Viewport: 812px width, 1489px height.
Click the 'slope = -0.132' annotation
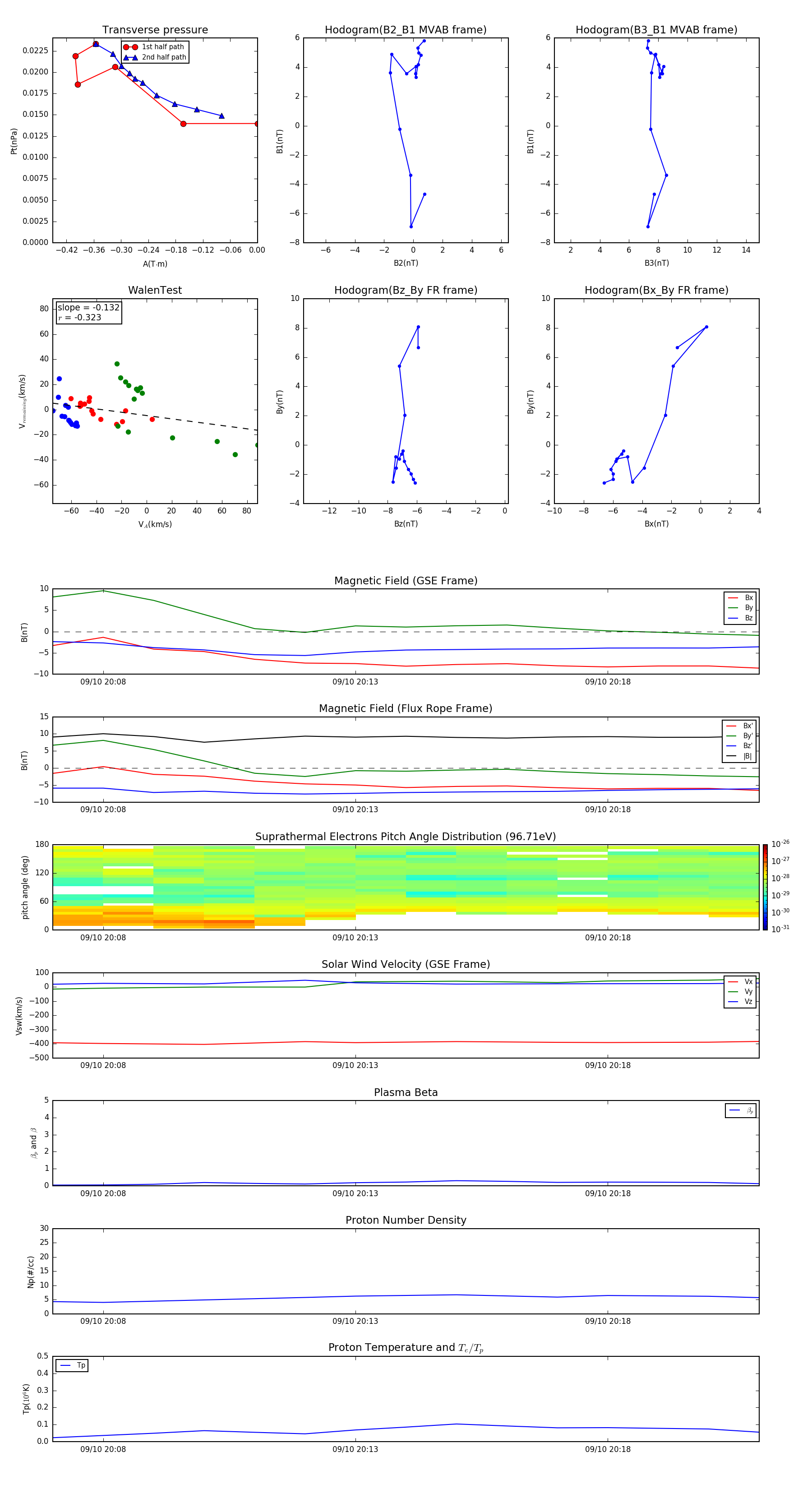pyautogui.click(x=88, y=308)
